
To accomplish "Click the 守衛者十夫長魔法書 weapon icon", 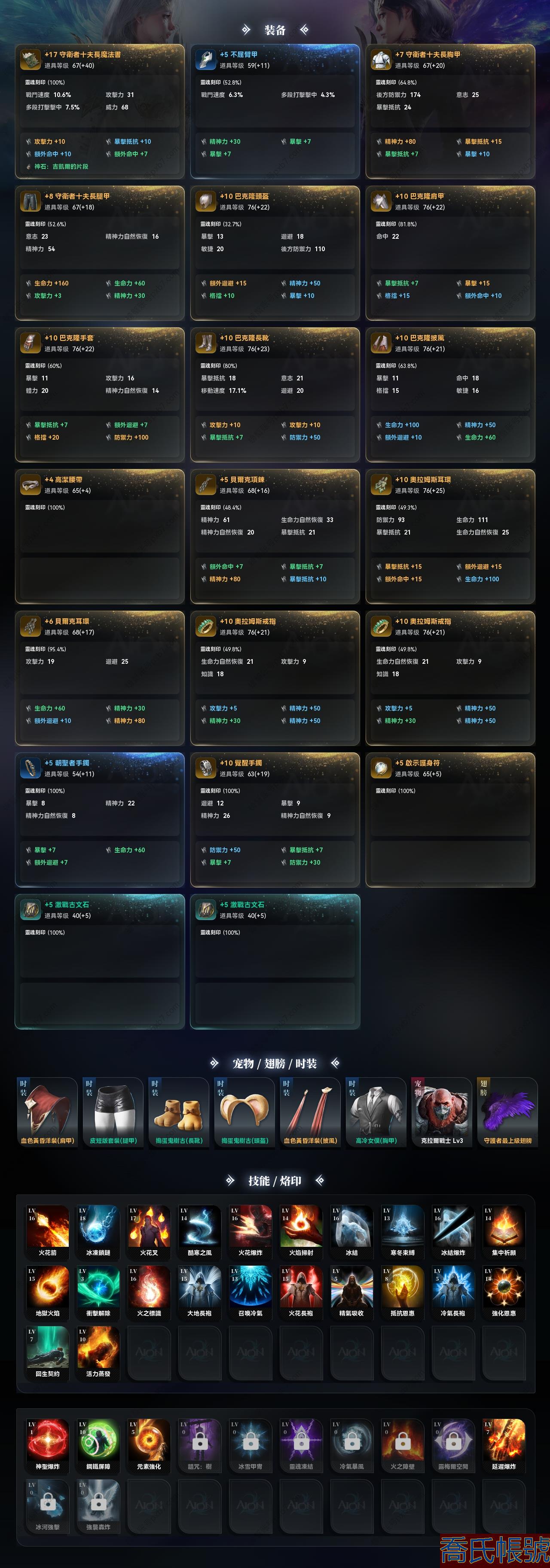I will coord(30,60).
